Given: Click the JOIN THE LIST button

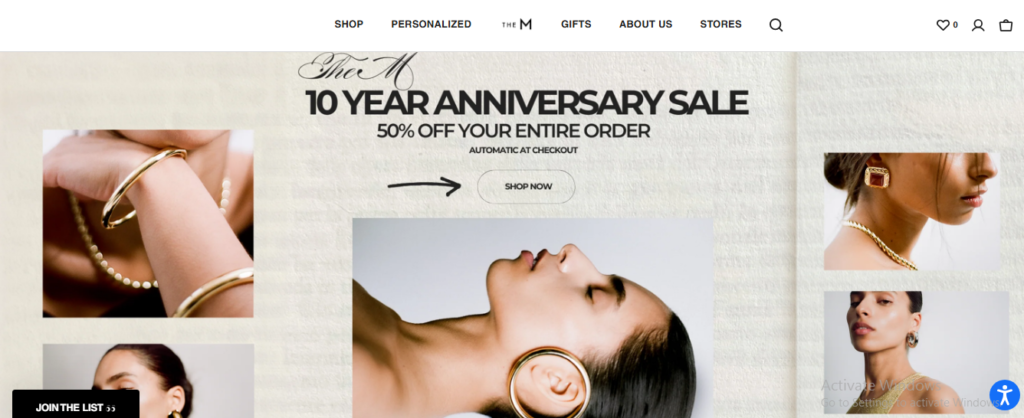Looking at the screenshot, I should (75, 405).
